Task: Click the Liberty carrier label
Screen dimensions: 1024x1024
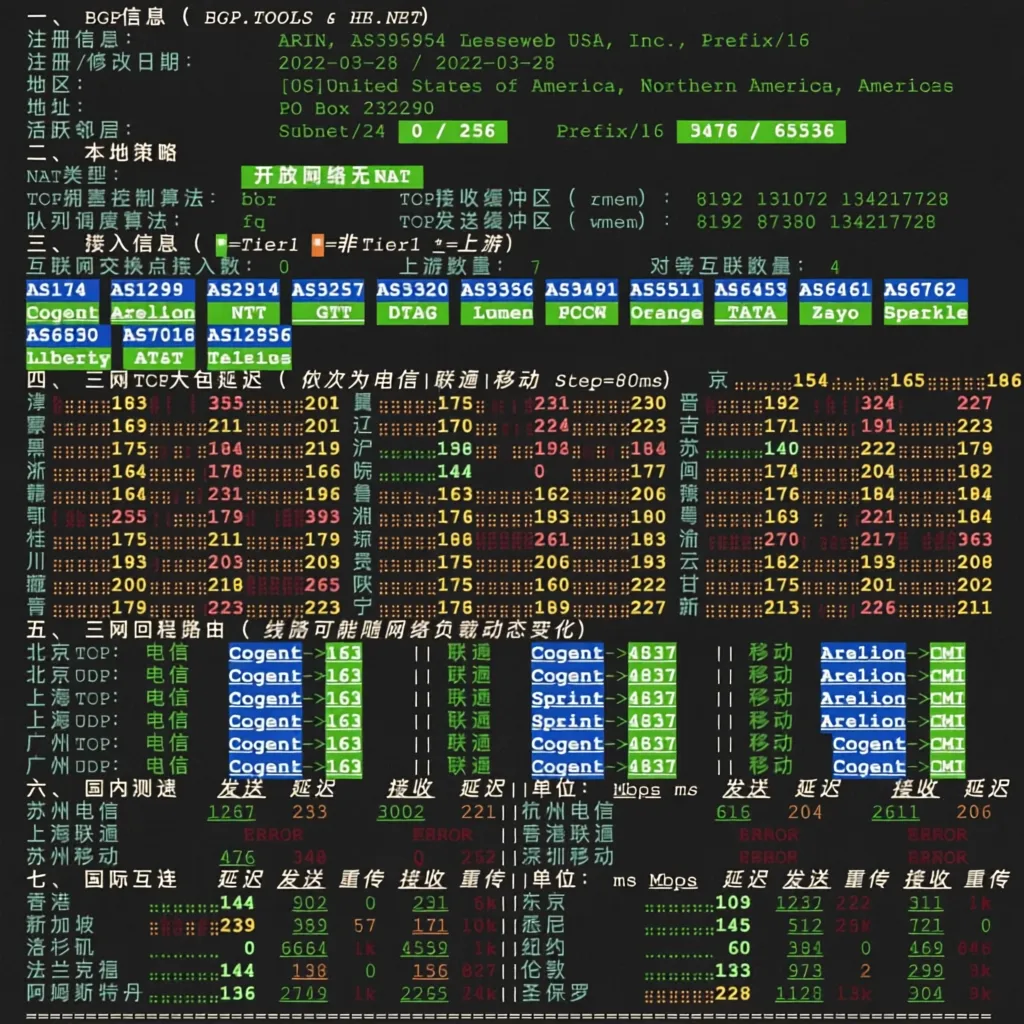Action: coord(69,359)
